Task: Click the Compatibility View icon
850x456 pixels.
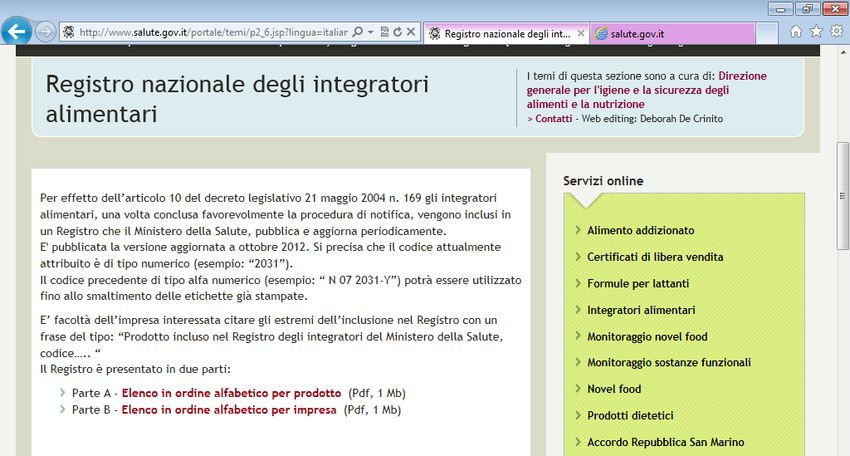Action: (385, 32)
